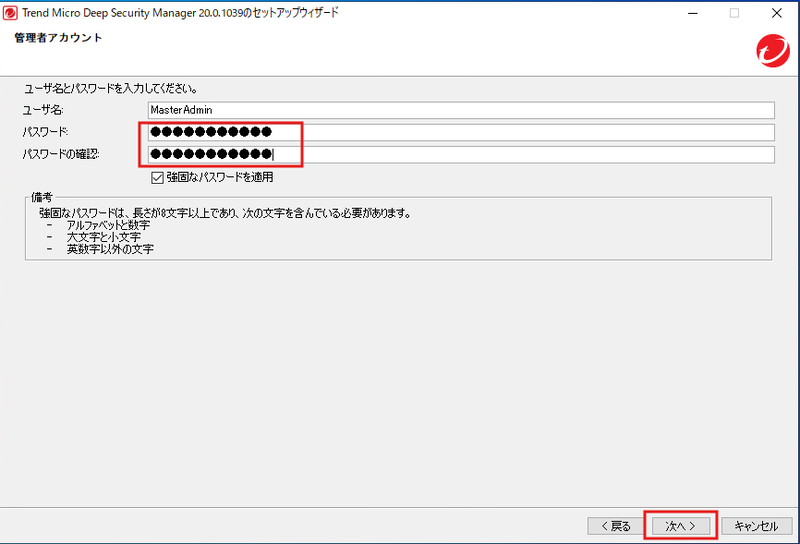The width and height of the screenshot is (800, 544).
Task: Minimize the setup wizard window
Action: pos(692,13)
